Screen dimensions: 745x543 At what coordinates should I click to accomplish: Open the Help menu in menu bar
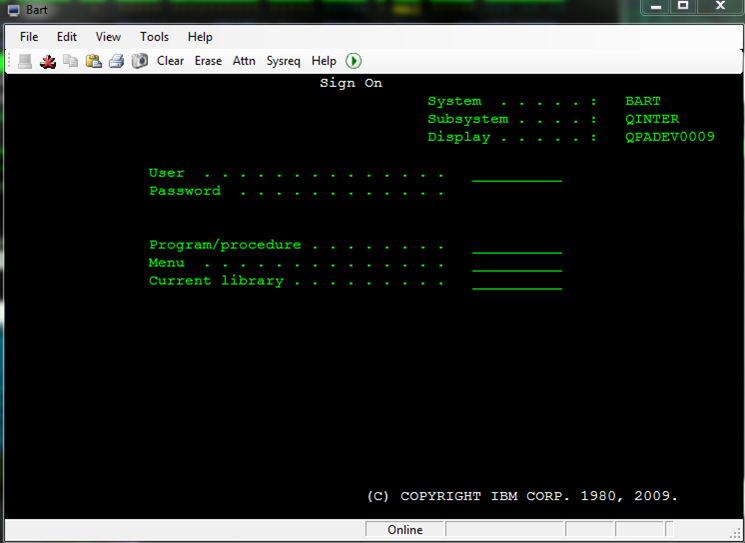point(200,37)
